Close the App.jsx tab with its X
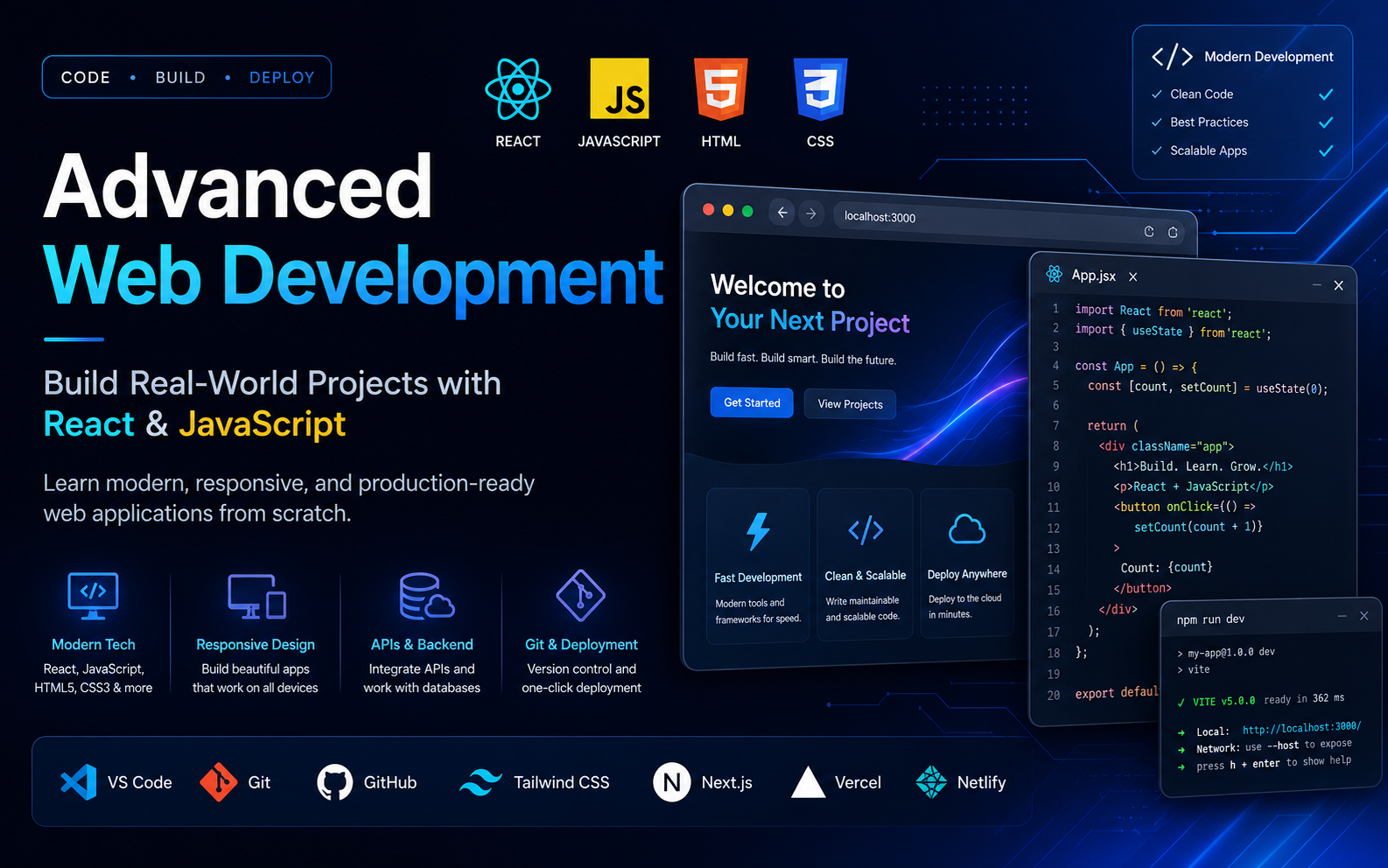The height and width of the screenshot is (868, 1388). coord(1133,276)
